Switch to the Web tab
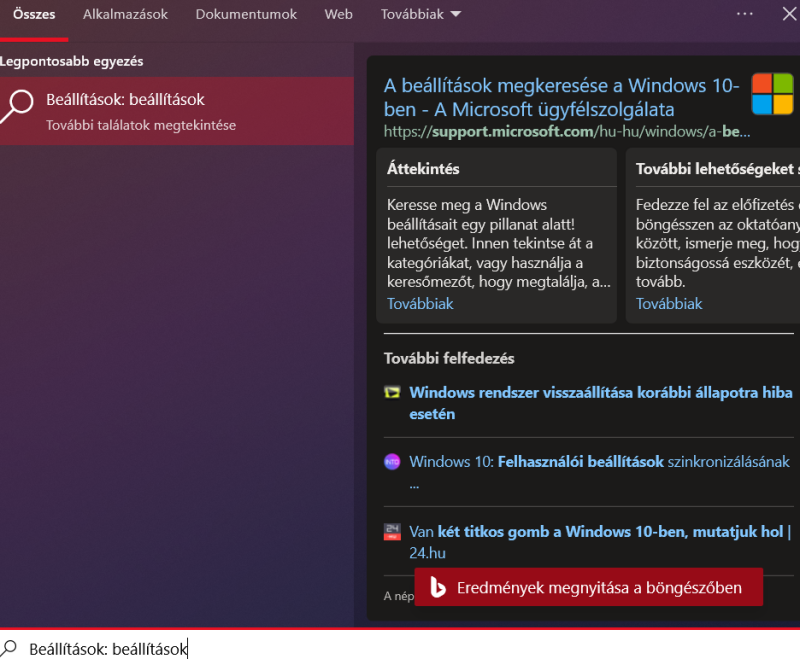The width and height of the screenshot is (800, 659). click(338, 14)
